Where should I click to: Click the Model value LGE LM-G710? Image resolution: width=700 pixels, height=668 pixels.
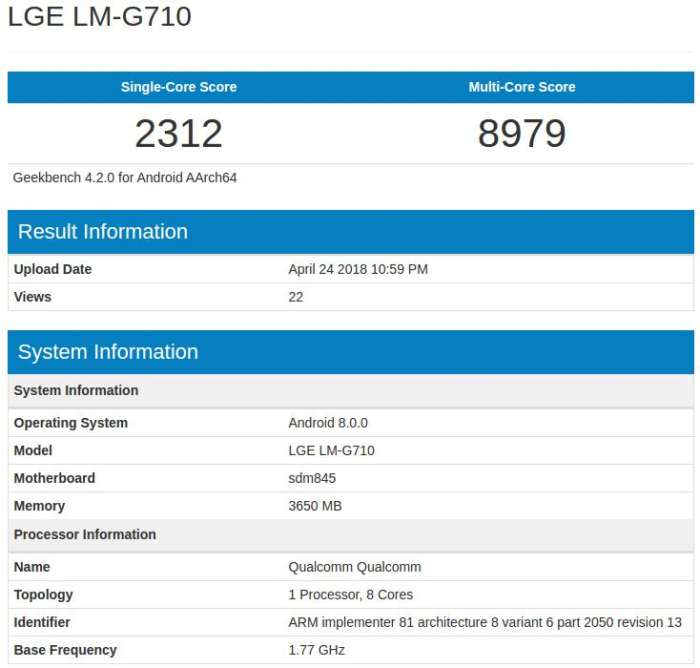coord(331,451)
